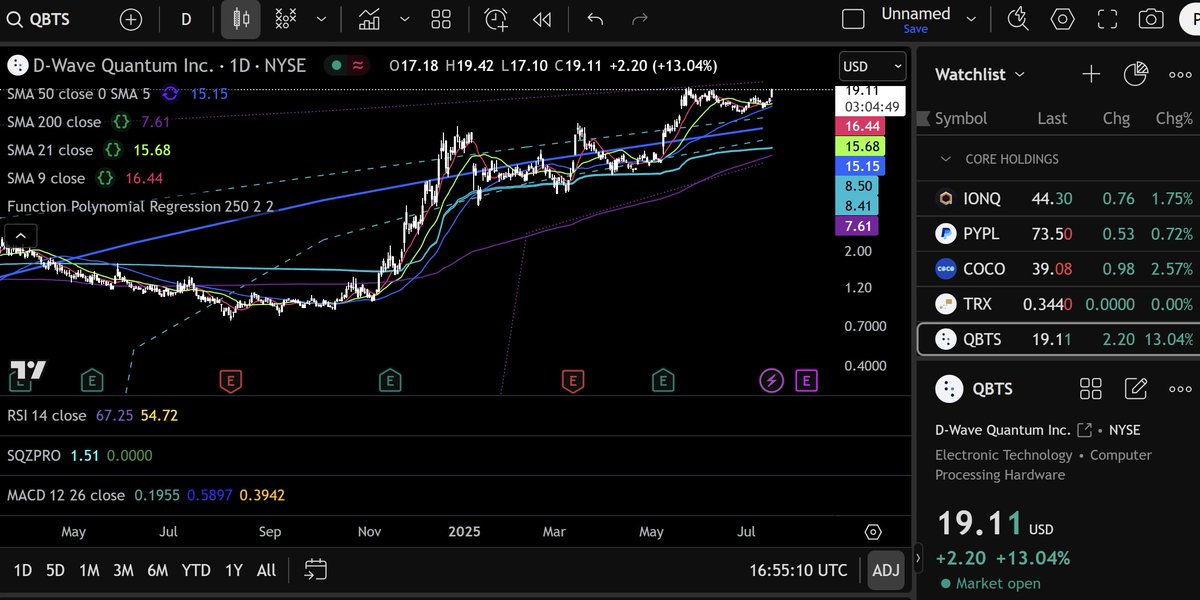Click the X-O grid pattern toolbar icon
The image size is (1200, 600).
286,19
